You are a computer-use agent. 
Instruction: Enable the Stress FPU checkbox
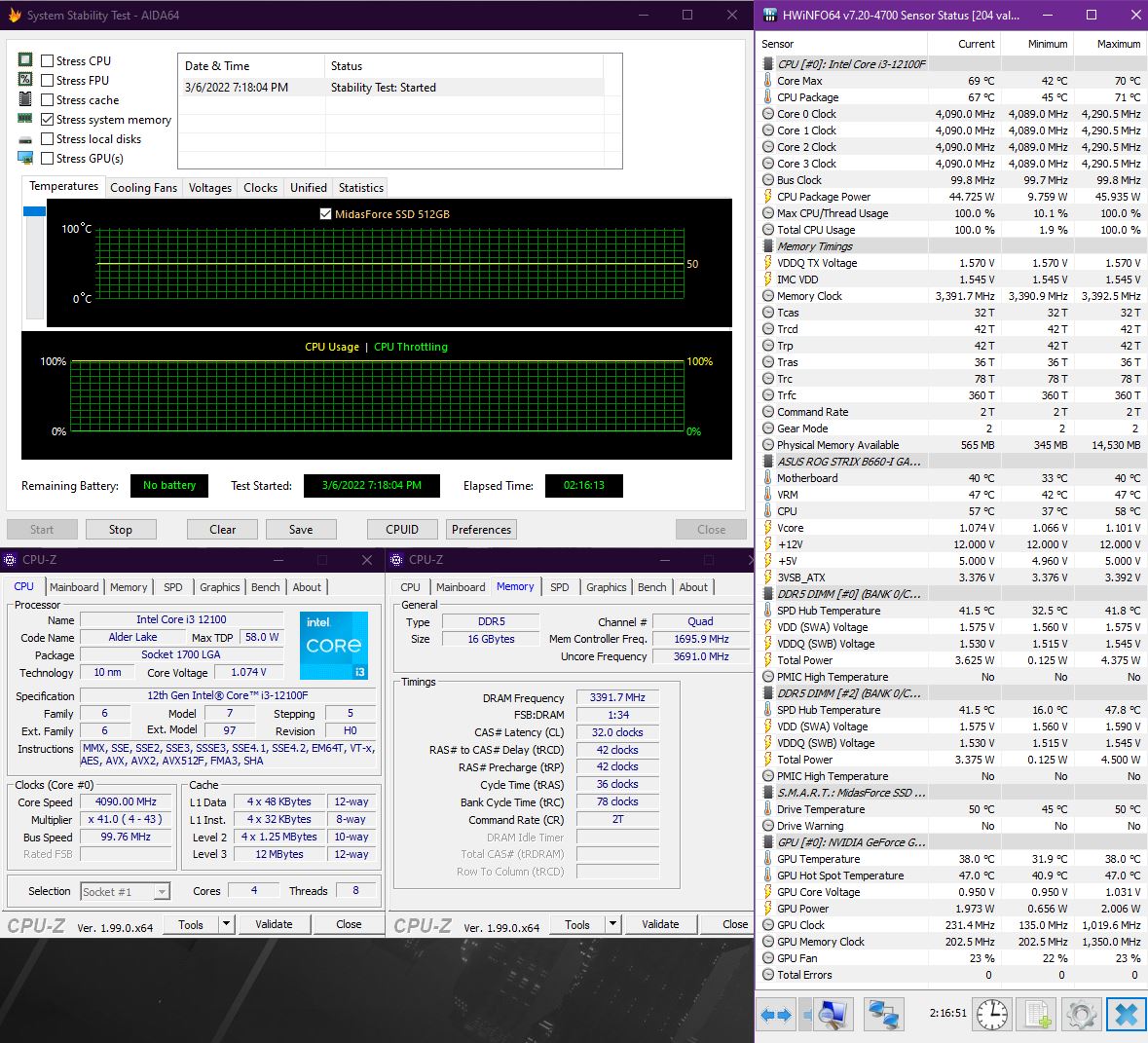pyautogui.click(x=47, y=80)
